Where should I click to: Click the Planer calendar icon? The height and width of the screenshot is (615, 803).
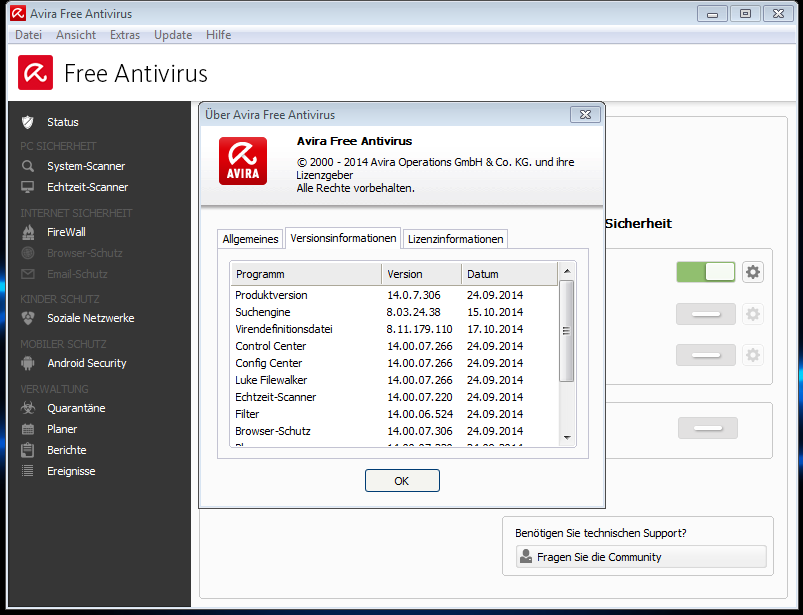tap(28, 429)
